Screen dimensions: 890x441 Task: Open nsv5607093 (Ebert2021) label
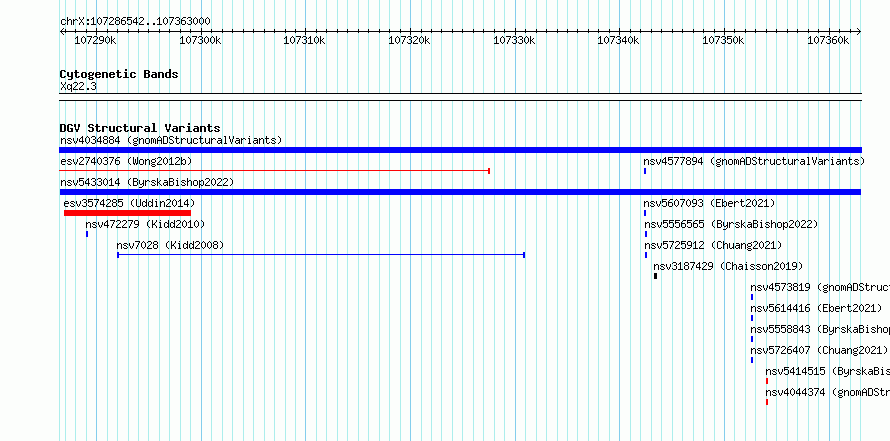tap(709, 203)
